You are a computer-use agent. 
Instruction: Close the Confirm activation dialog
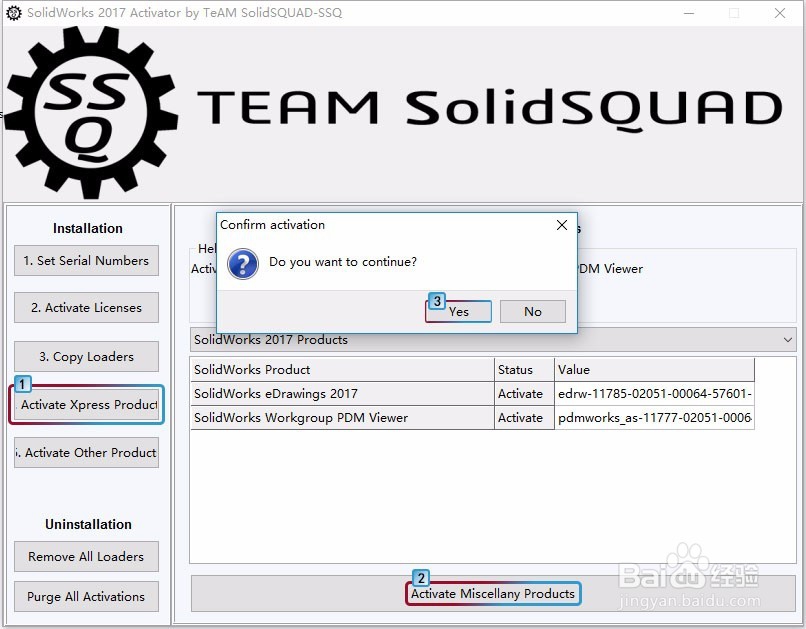click(x=562, y=225)
